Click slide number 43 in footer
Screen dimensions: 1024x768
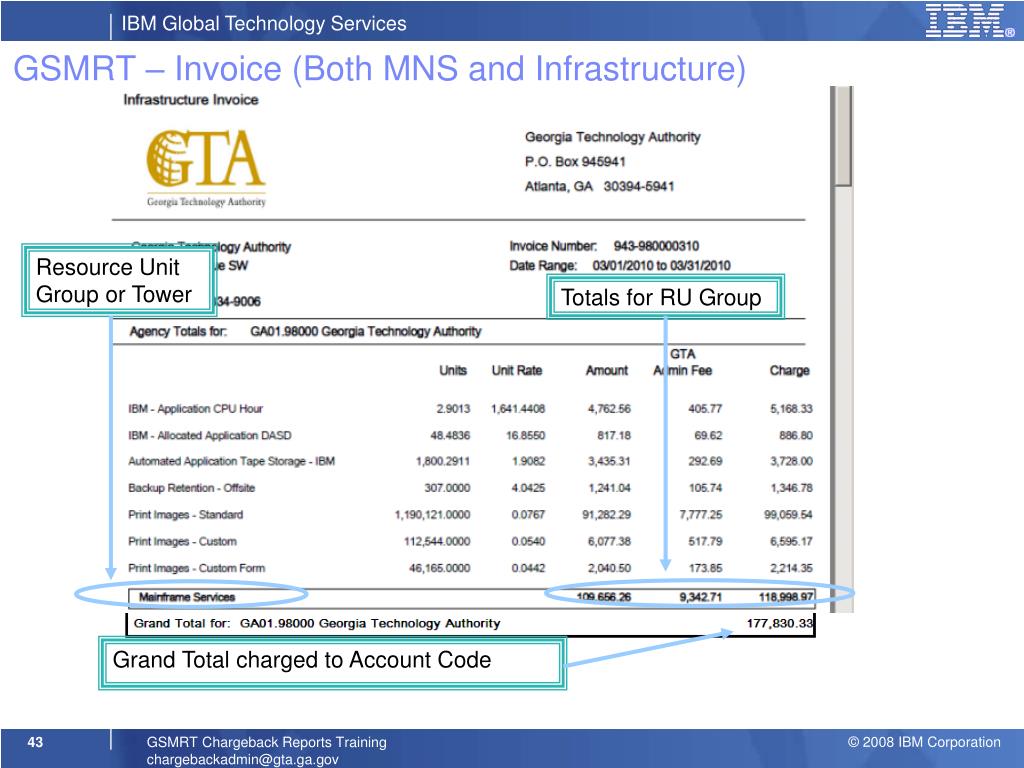click(x=35, y=743)
